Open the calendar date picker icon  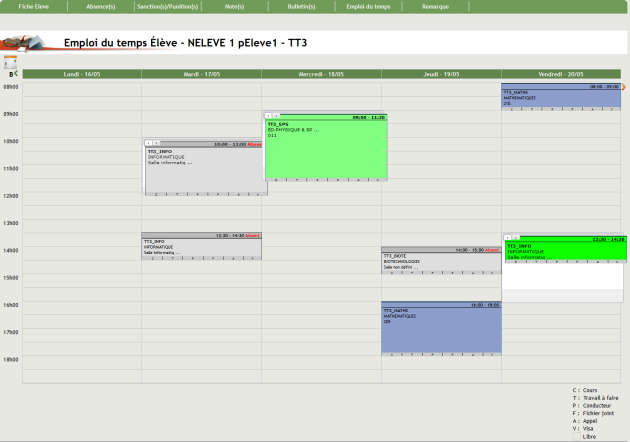pos(11,61)
